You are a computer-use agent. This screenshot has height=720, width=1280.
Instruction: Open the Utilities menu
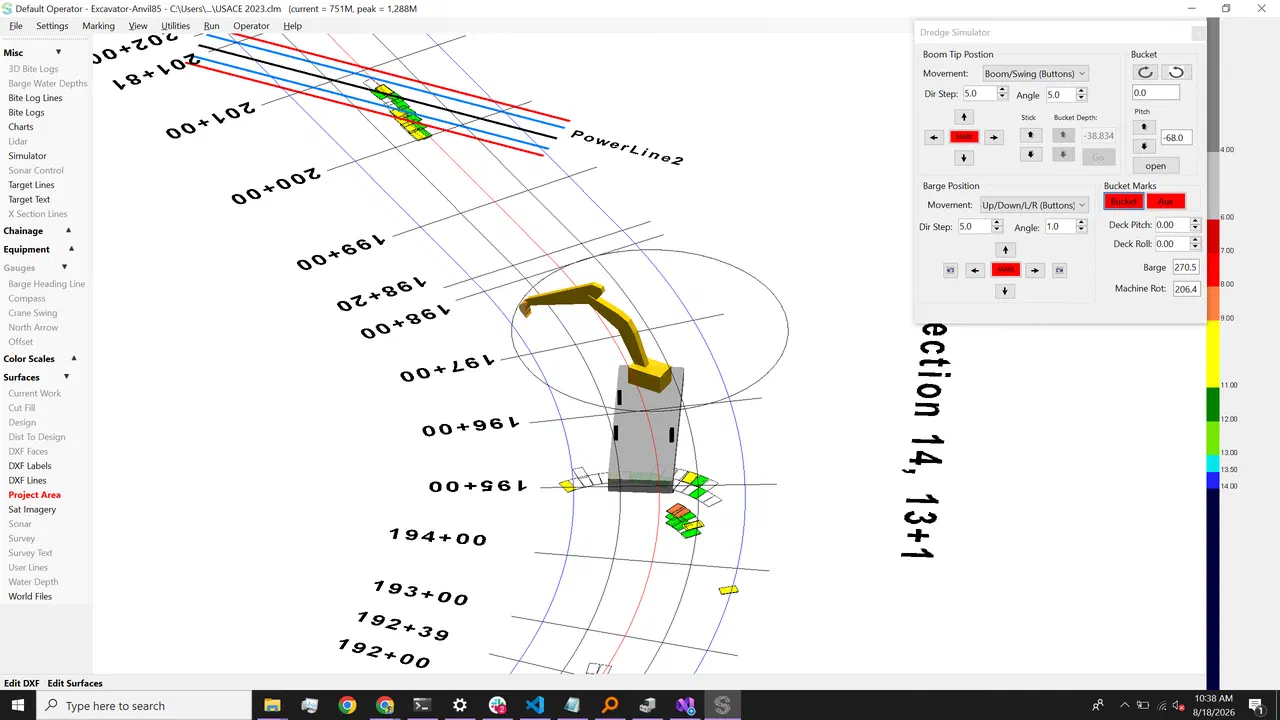click(x=175, y=26)
